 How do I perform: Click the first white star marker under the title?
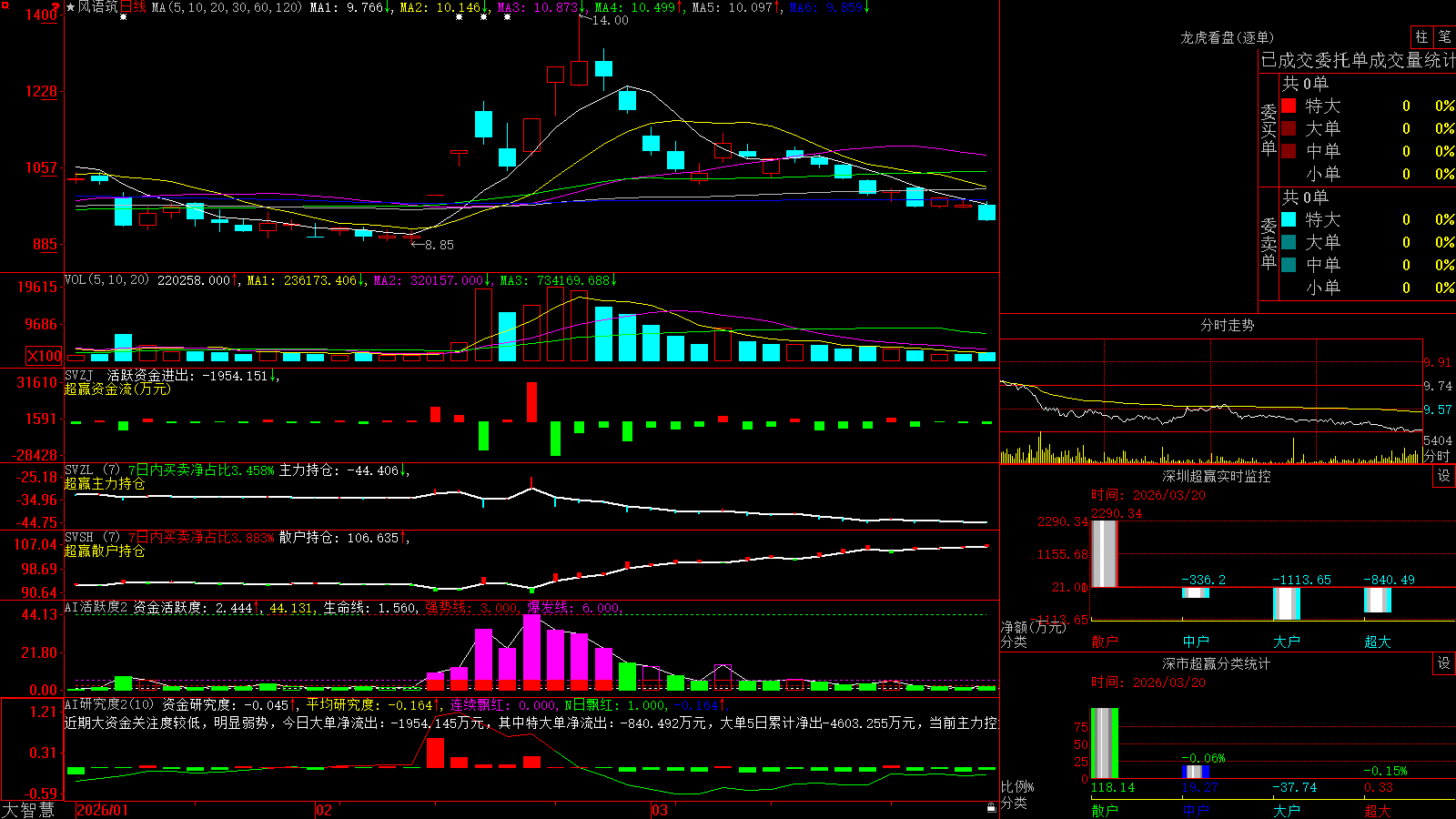tap(123, 17)
